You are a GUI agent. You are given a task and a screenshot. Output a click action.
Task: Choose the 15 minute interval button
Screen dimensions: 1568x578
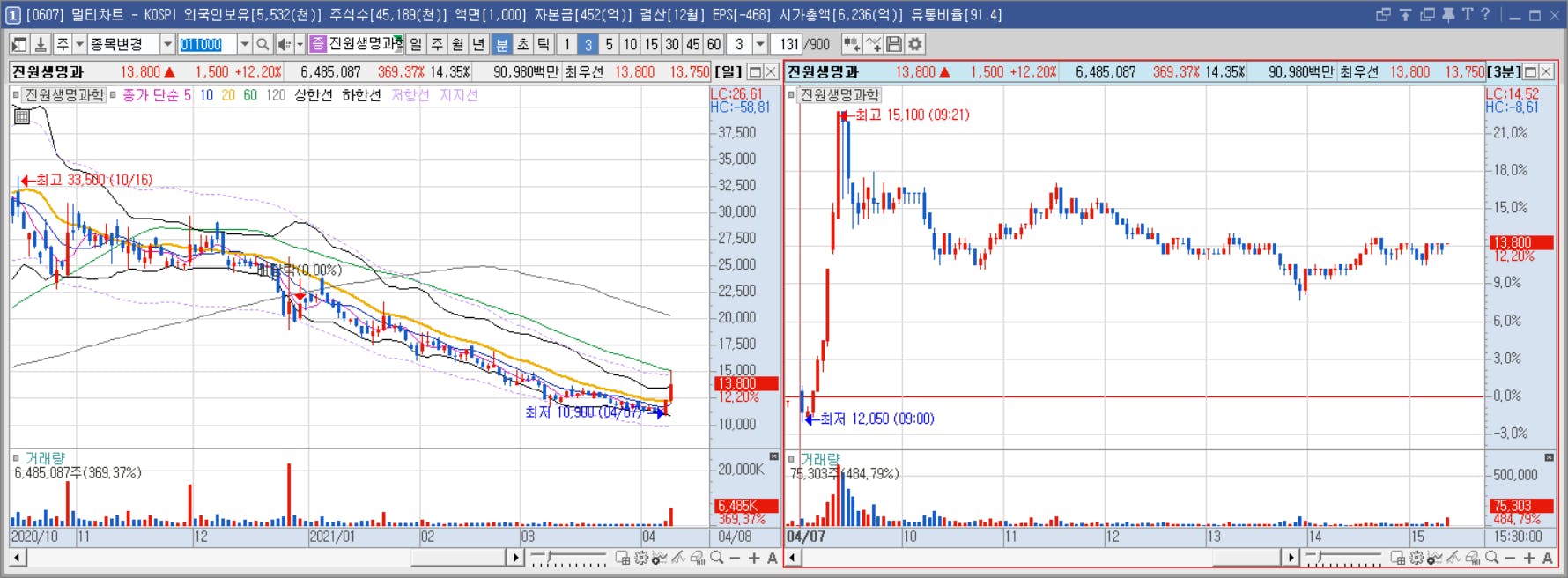(x=652, y=44)
